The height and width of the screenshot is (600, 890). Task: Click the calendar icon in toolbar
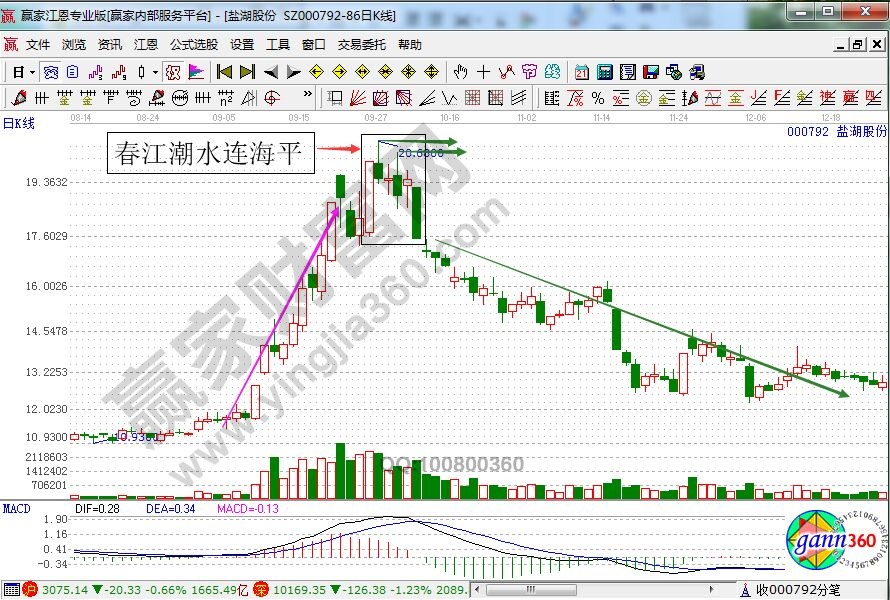coord(581,72)
